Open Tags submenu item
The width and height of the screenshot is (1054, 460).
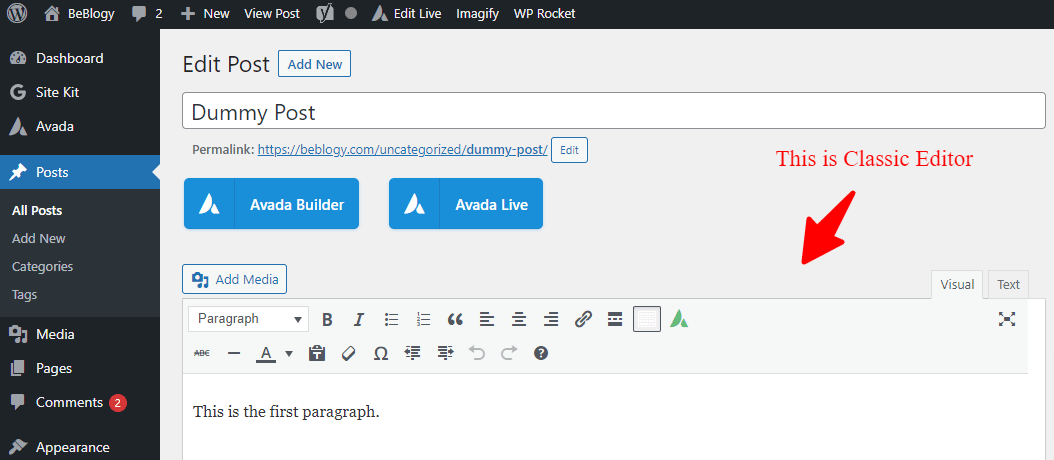pos(24,295)
